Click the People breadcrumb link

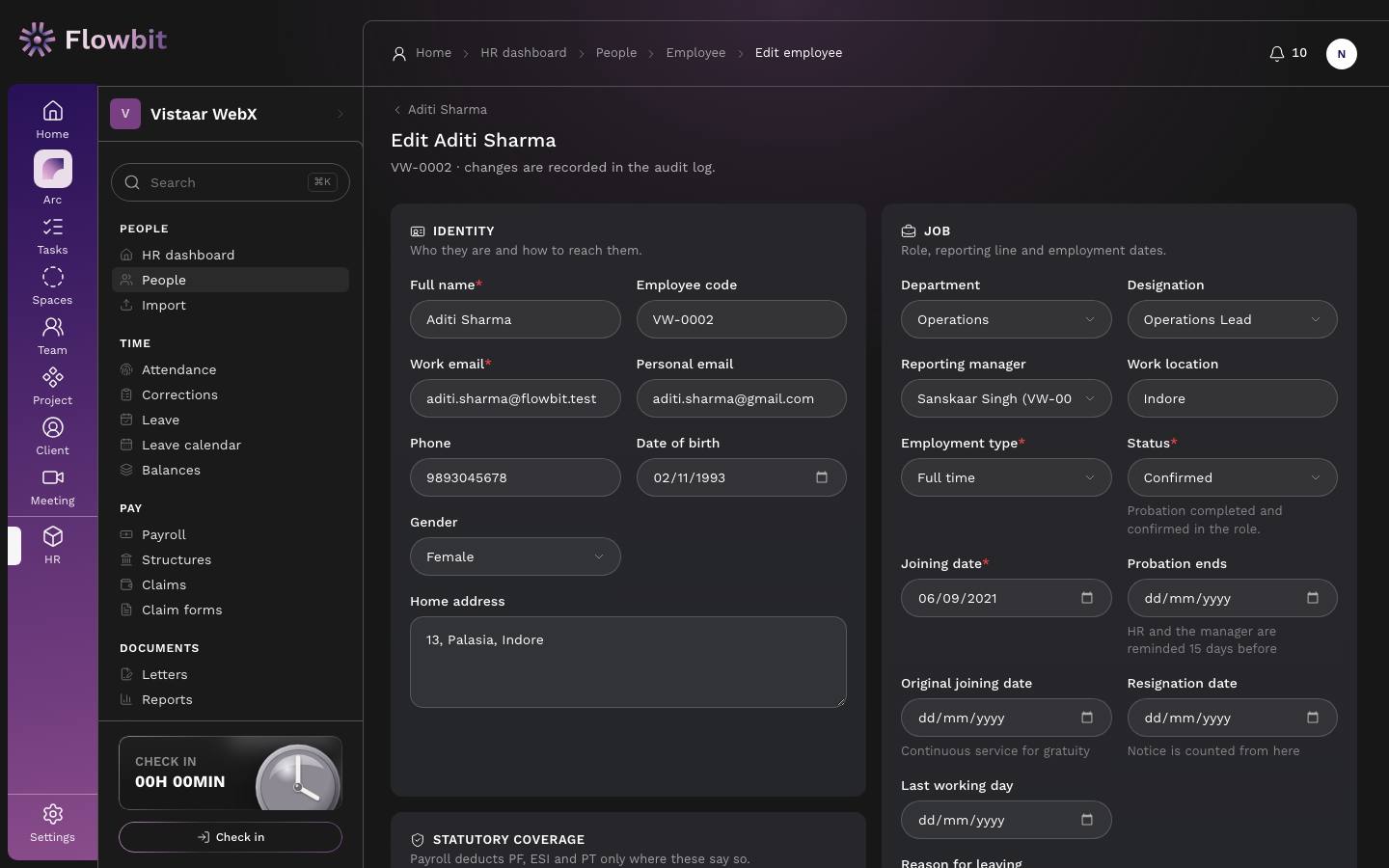tap(616, 53)
